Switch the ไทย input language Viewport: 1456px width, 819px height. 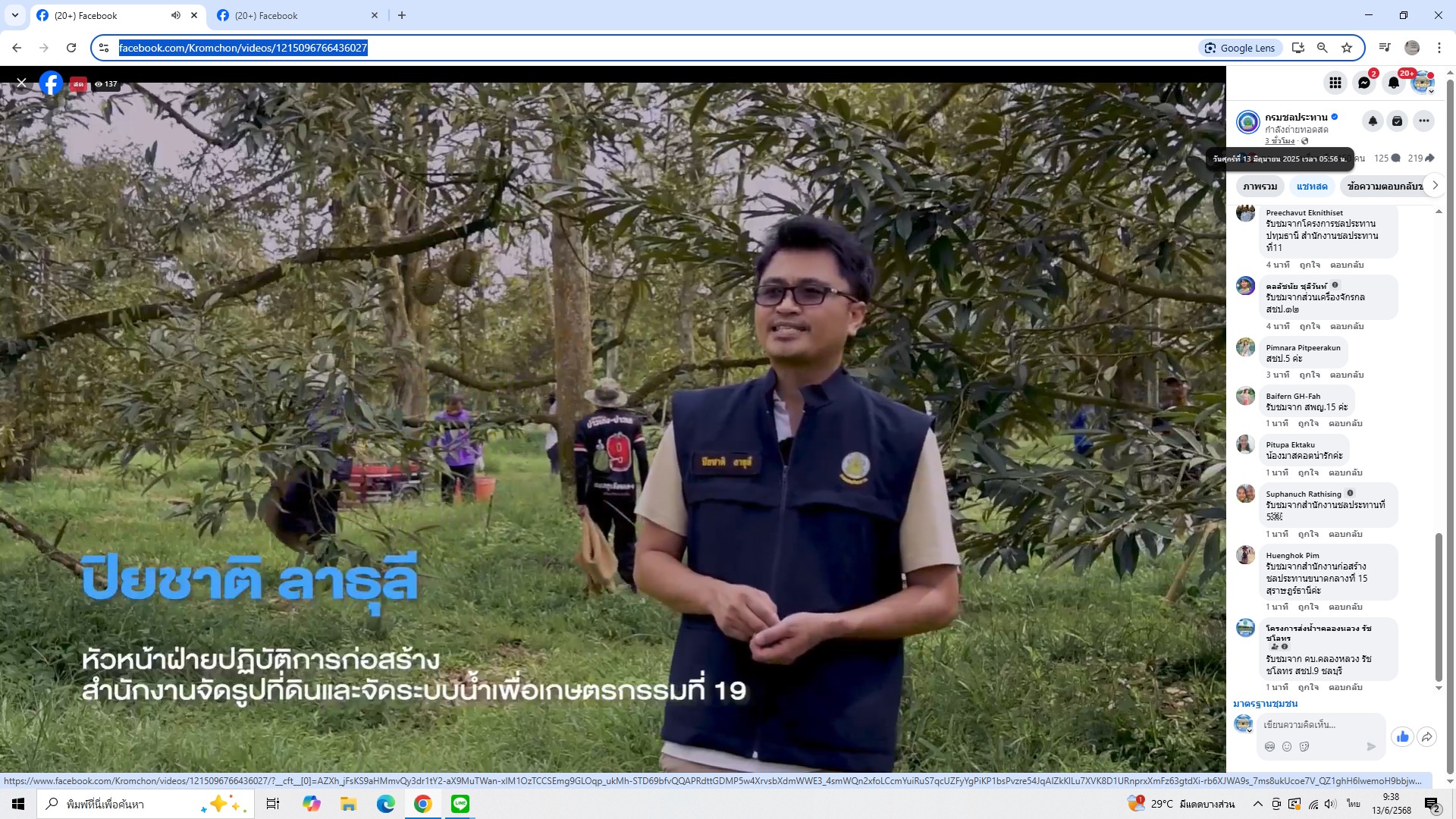click(1354, 804)
